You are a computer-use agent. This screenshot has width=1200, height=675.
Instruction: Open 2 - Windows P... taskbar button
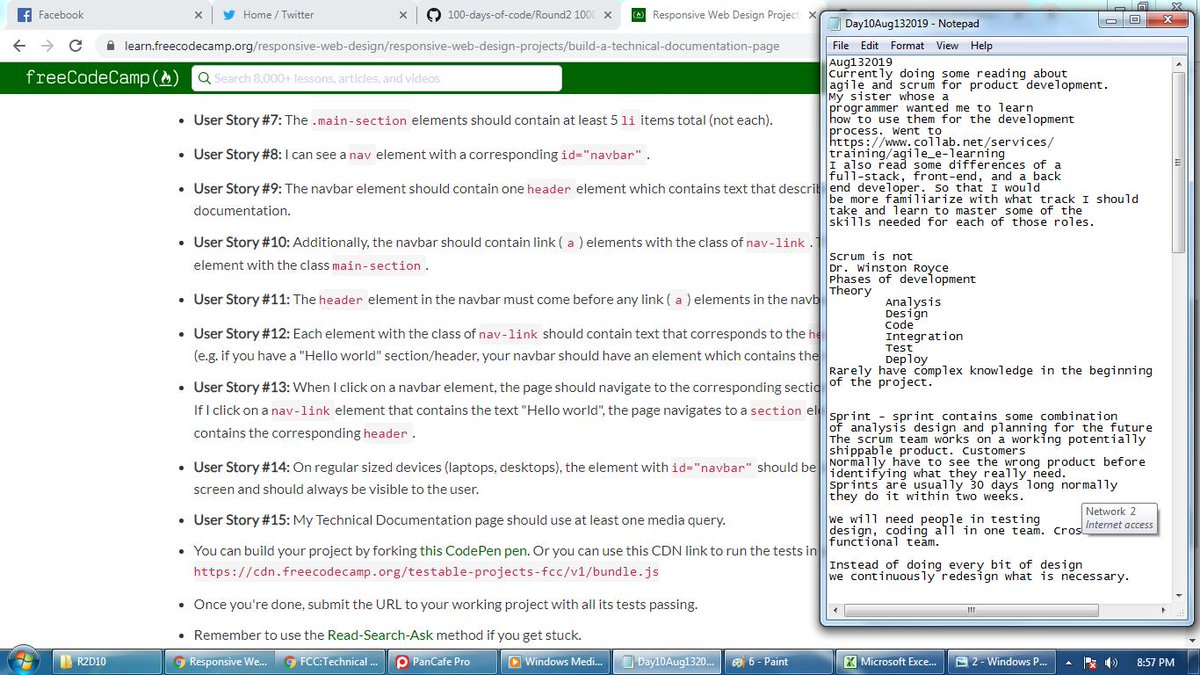point(1002,661)
